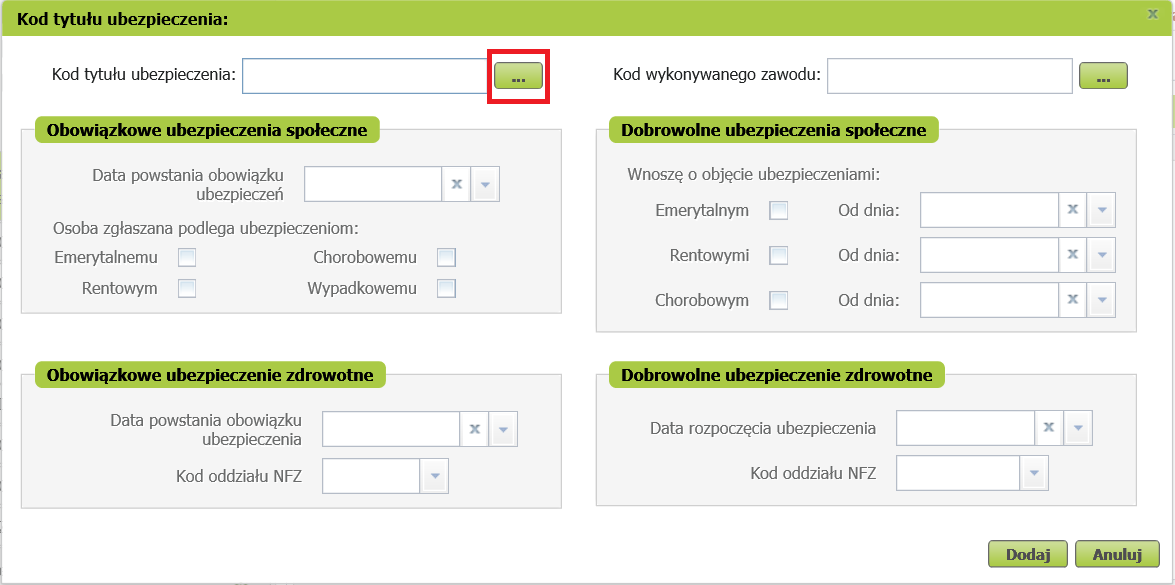Clear mandatory health insurance date (x)
This screenshot has width=1175, height=585.
pyautogui.click(x=474, y=429)
